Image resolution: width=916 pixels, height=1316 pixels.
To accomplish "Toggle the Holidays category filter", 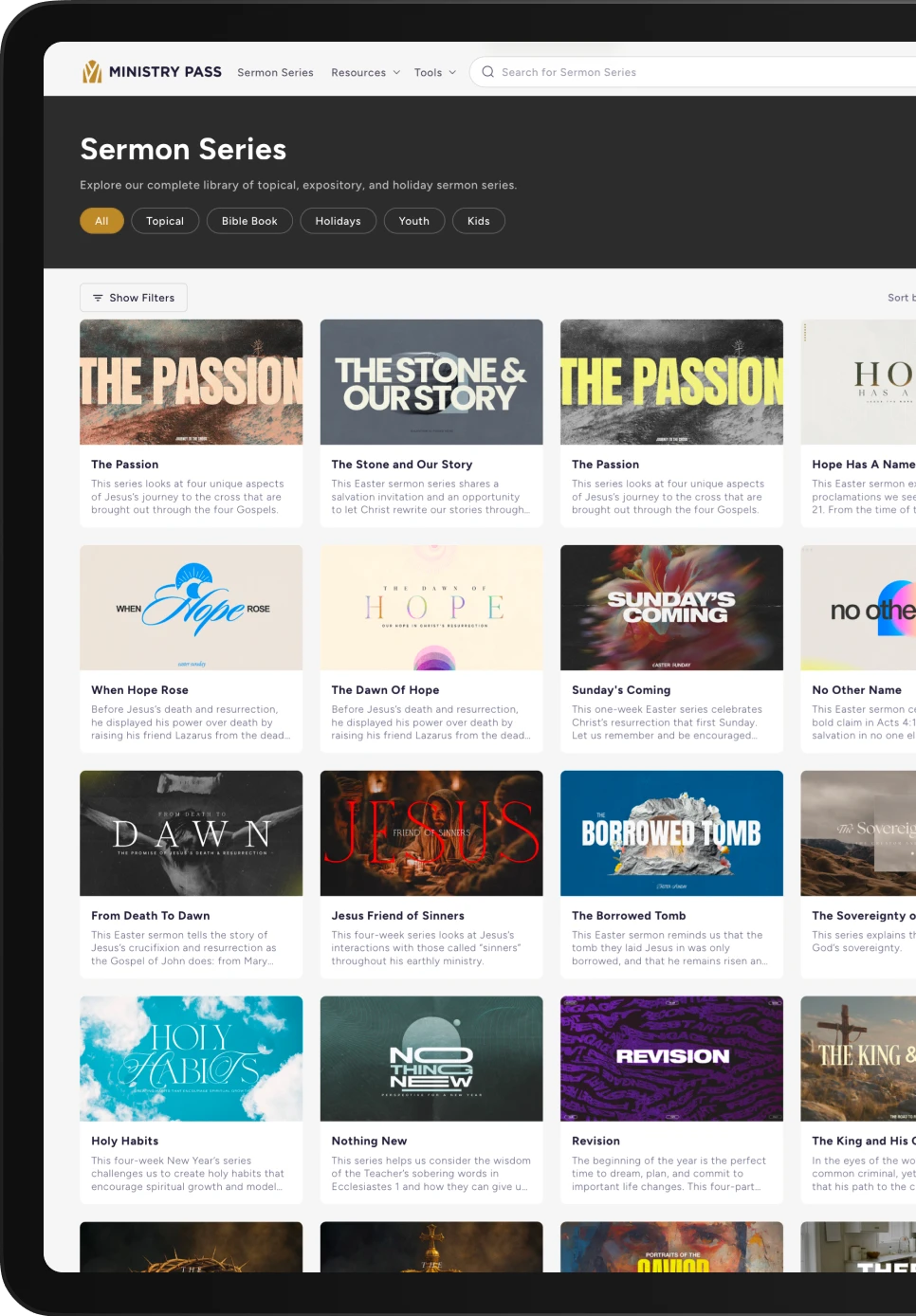I will click(x=338, y=220).
